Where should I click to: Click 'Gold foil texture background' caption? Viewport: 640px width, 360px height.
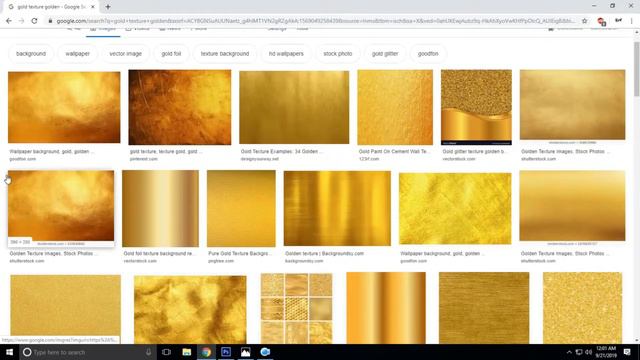pos(159,253)
